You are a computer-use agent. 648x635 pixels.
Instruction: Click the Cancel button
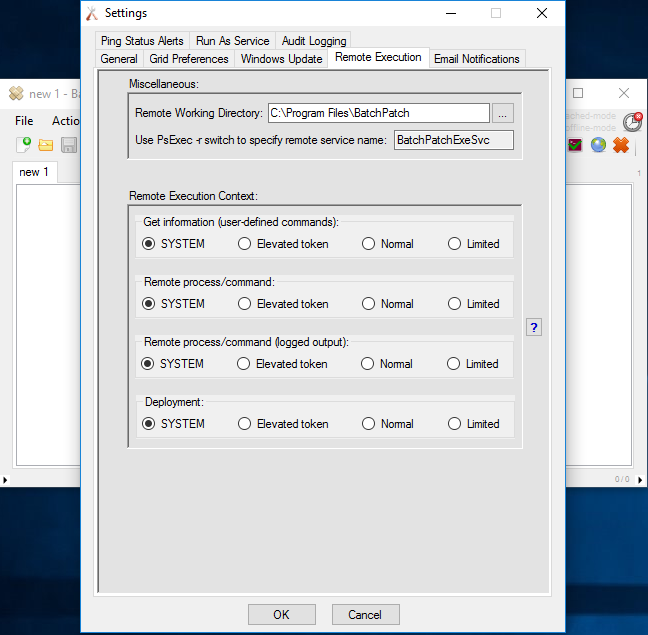coord(365,614)
